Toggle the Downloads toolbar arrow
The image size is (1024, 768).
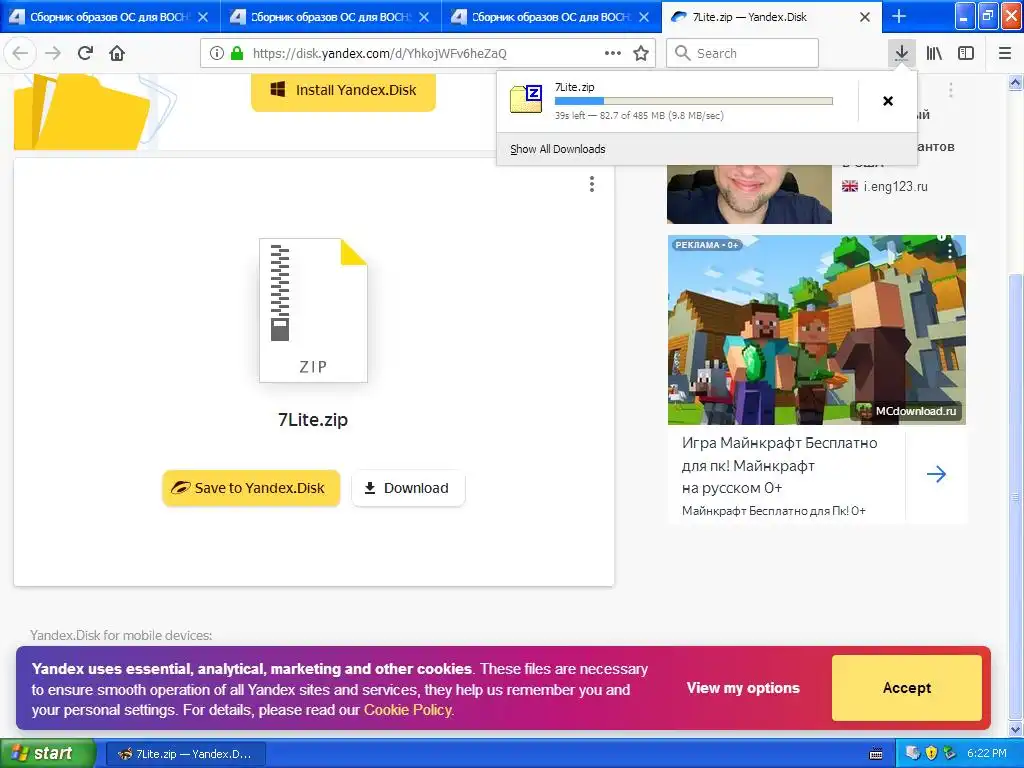click(901, 53)
